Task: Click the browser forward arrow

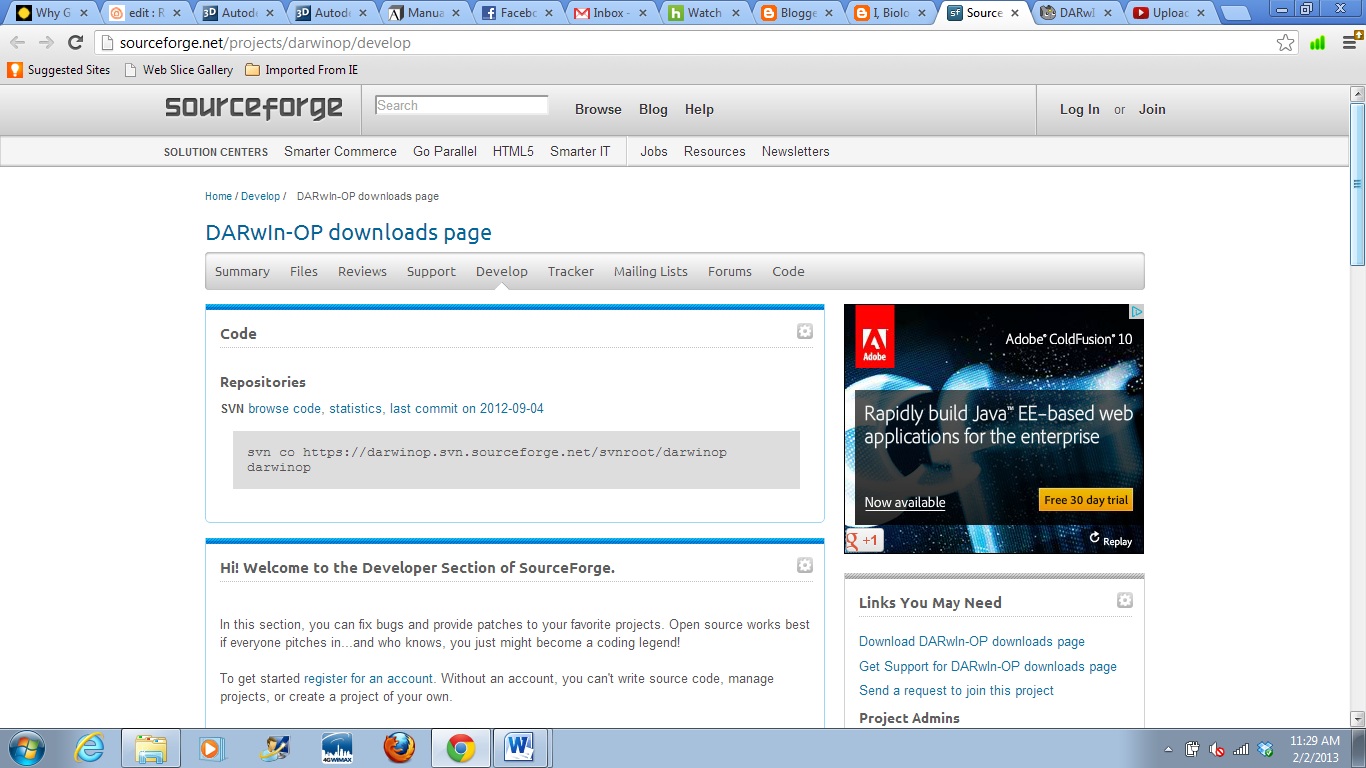Action: click(46, 43)
